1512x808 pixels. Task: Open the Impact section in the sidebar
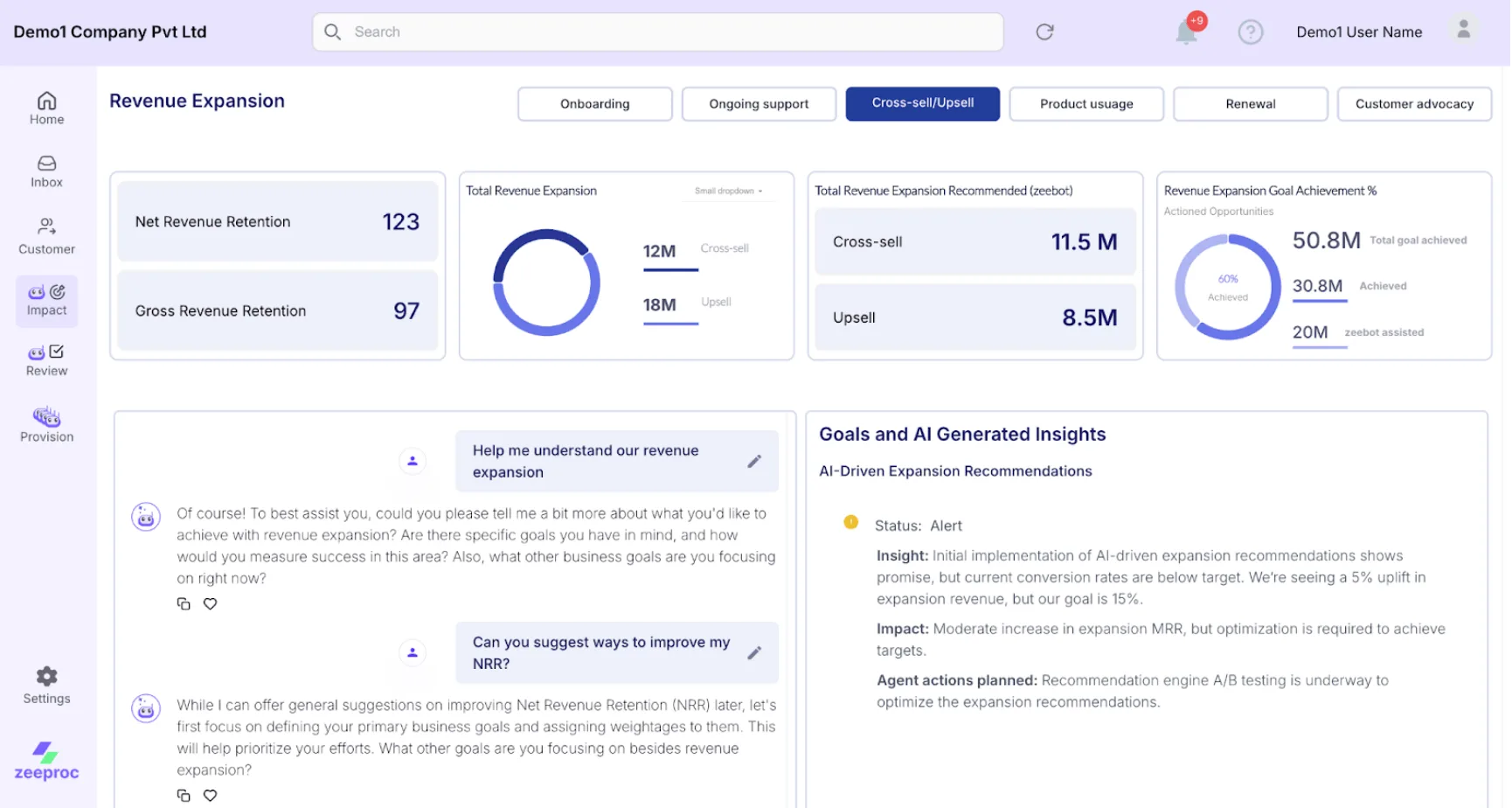pos(46,300)
